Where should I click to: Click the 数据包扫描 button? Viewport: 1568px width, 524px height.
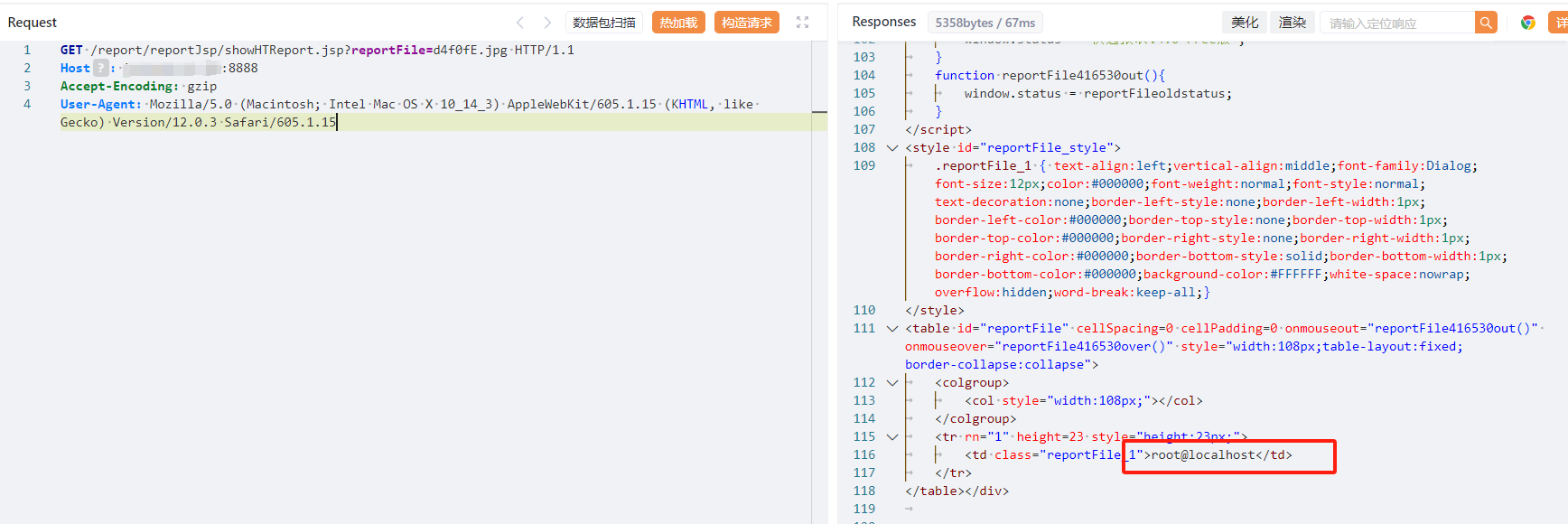click(x=604, y=23)
